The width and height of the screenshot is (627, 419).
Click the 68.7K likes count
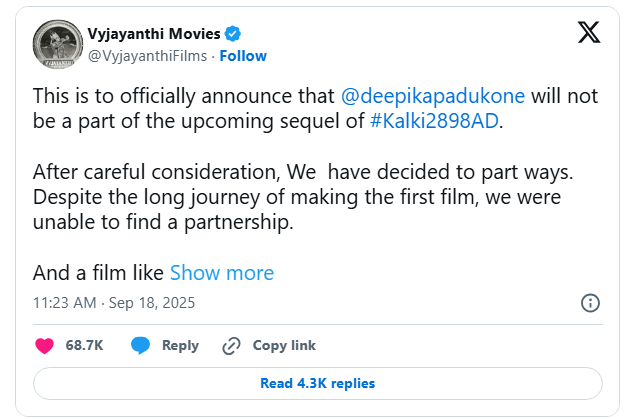[84, 346]
